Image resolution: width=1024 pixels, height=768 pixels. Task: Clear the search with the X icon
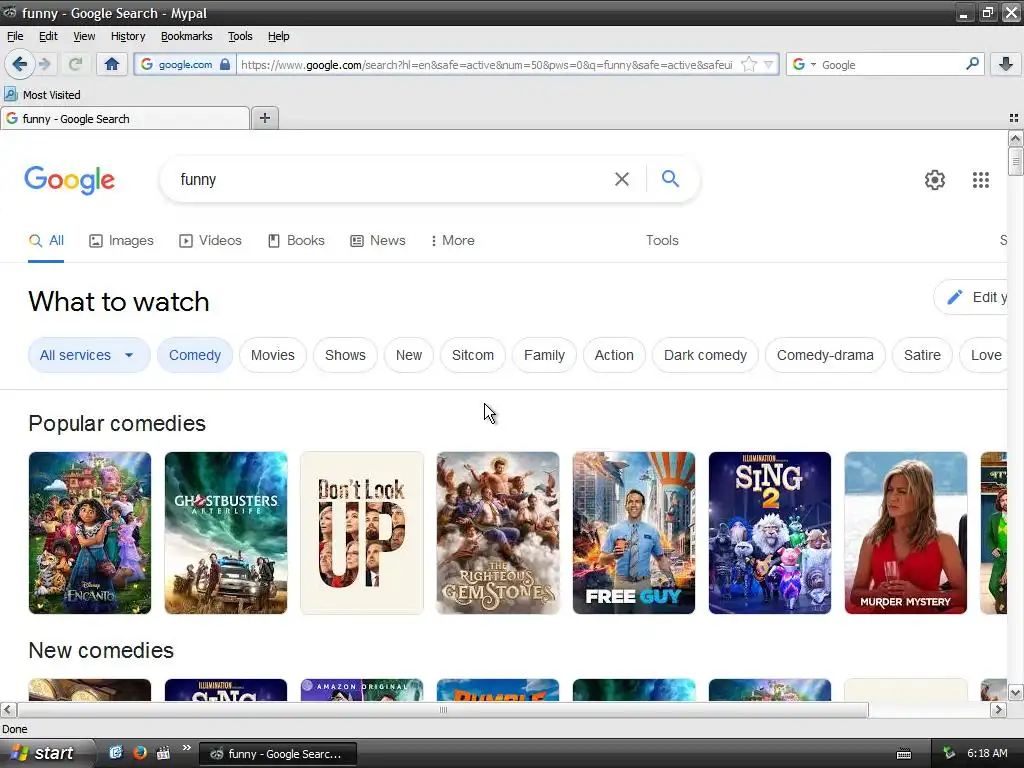click(622, 179)
